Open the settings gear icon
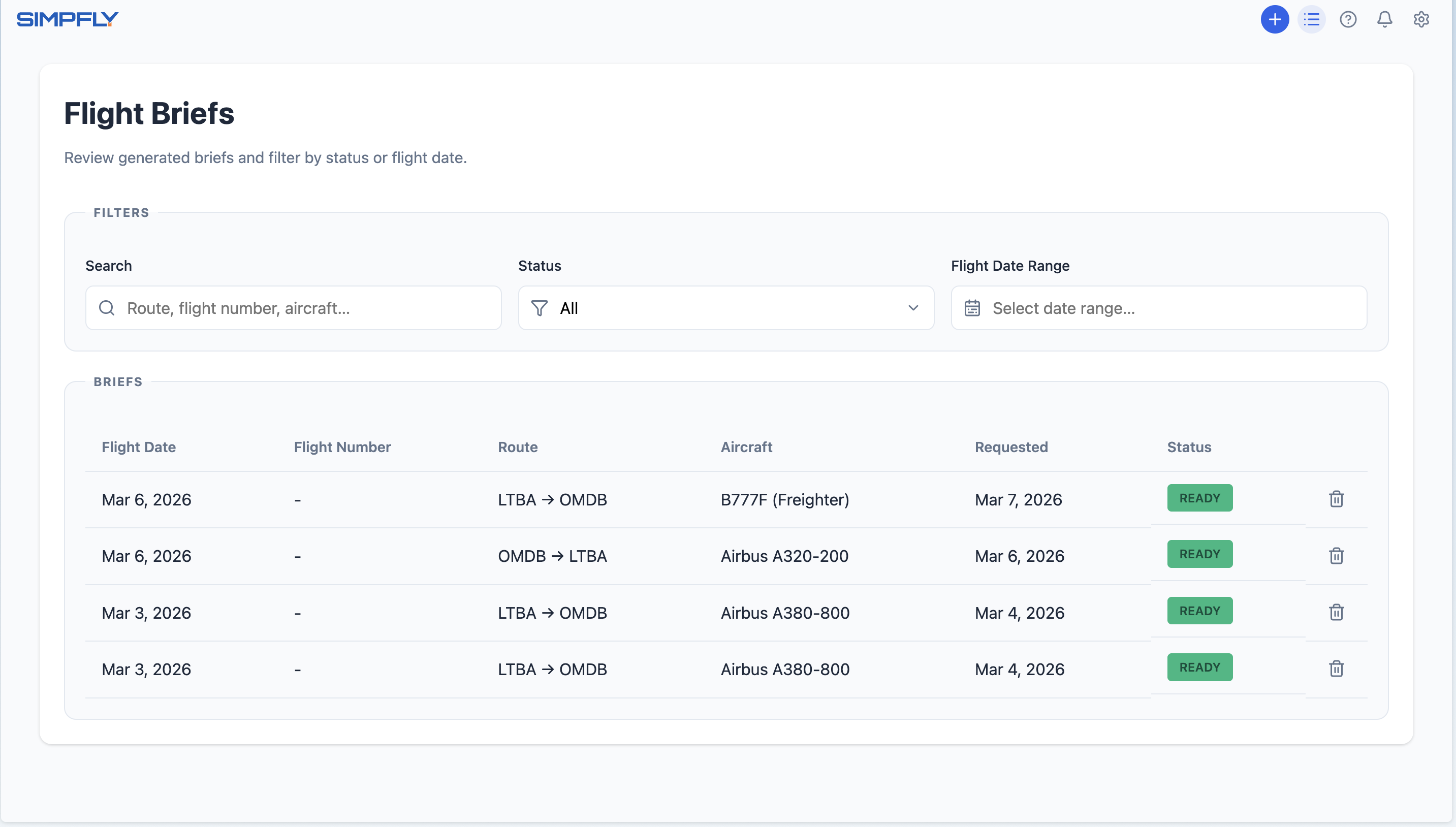 point(1421,19)
